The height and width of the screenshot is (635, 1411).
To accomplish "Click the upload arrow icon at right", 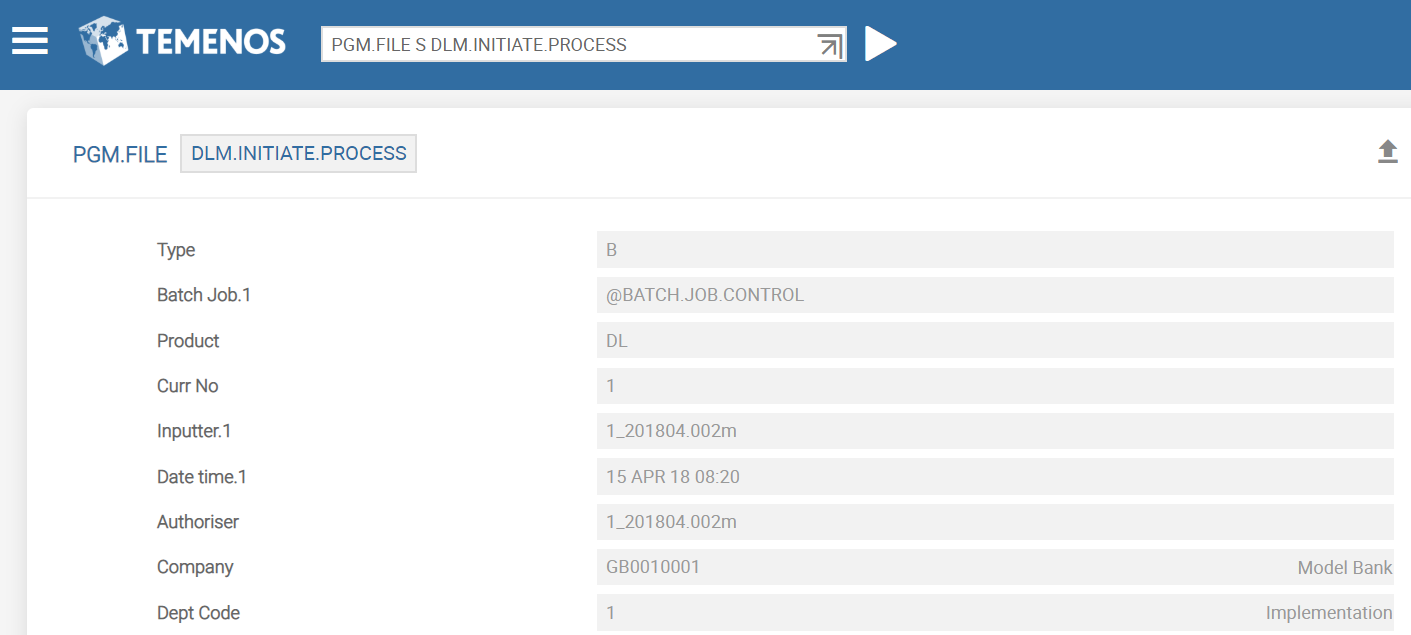I will 1387,152.
